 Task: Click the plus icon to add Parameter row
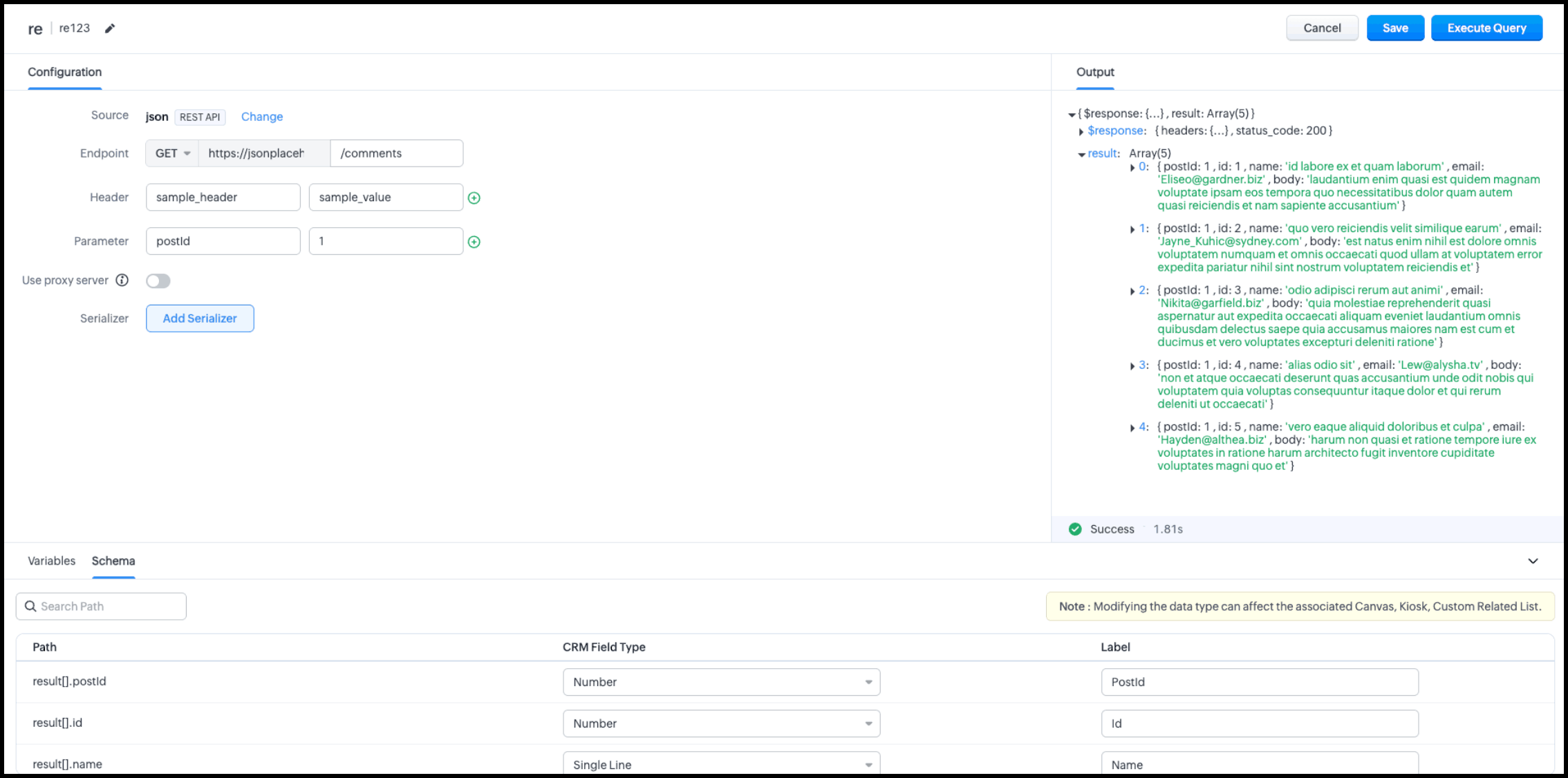pos(474,242)
